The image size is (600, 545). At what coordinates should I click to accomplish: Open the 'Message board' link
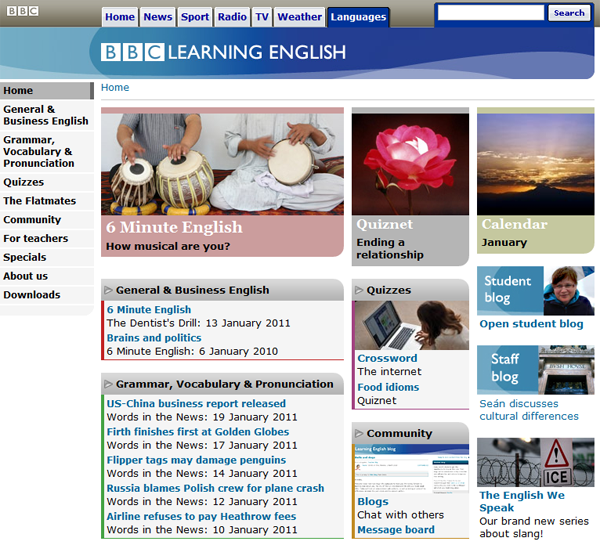[396, 530]
